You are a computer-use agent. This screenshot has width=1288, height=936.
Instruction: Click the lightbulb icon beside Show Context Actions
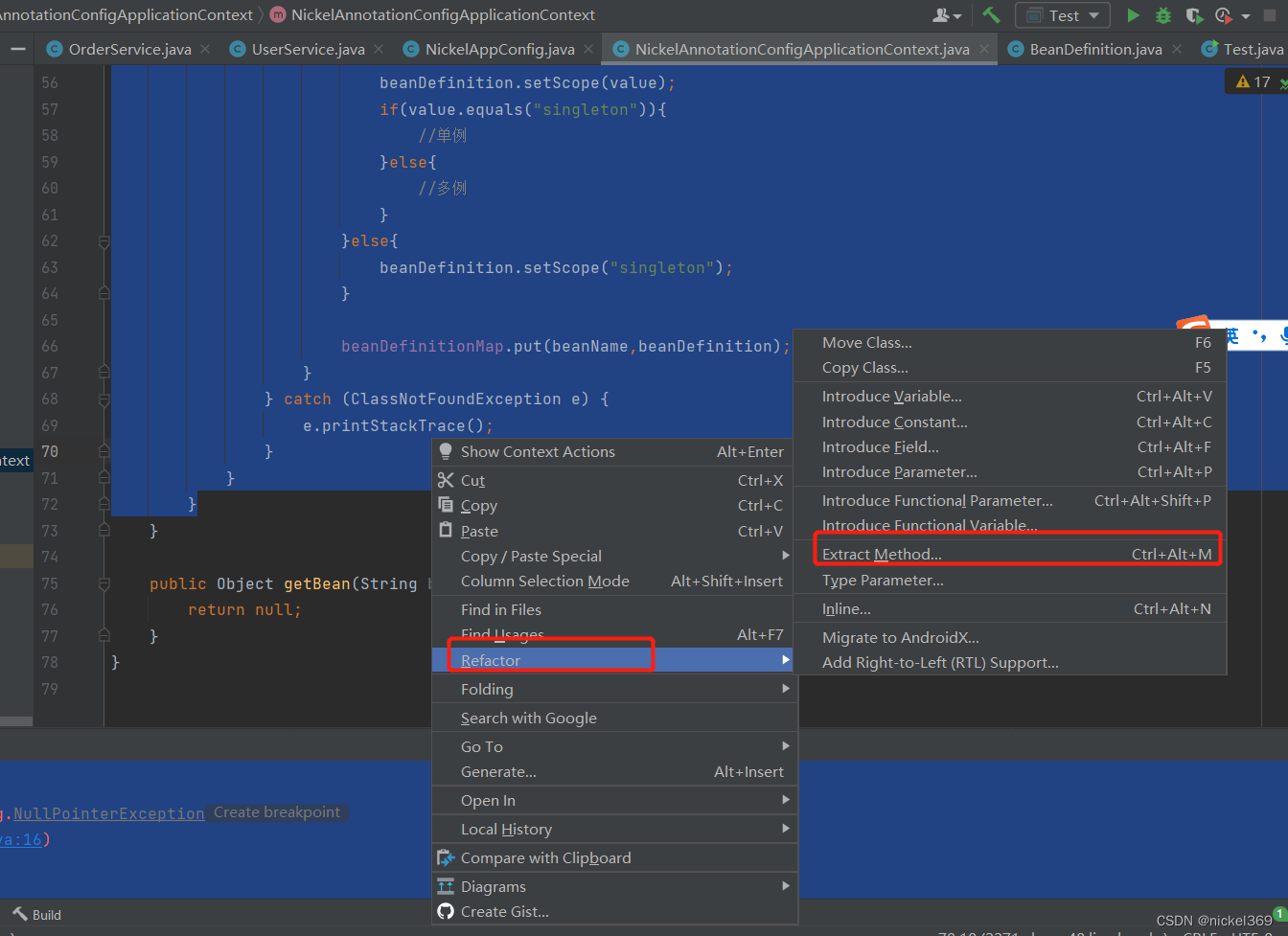tap(446, 451)
